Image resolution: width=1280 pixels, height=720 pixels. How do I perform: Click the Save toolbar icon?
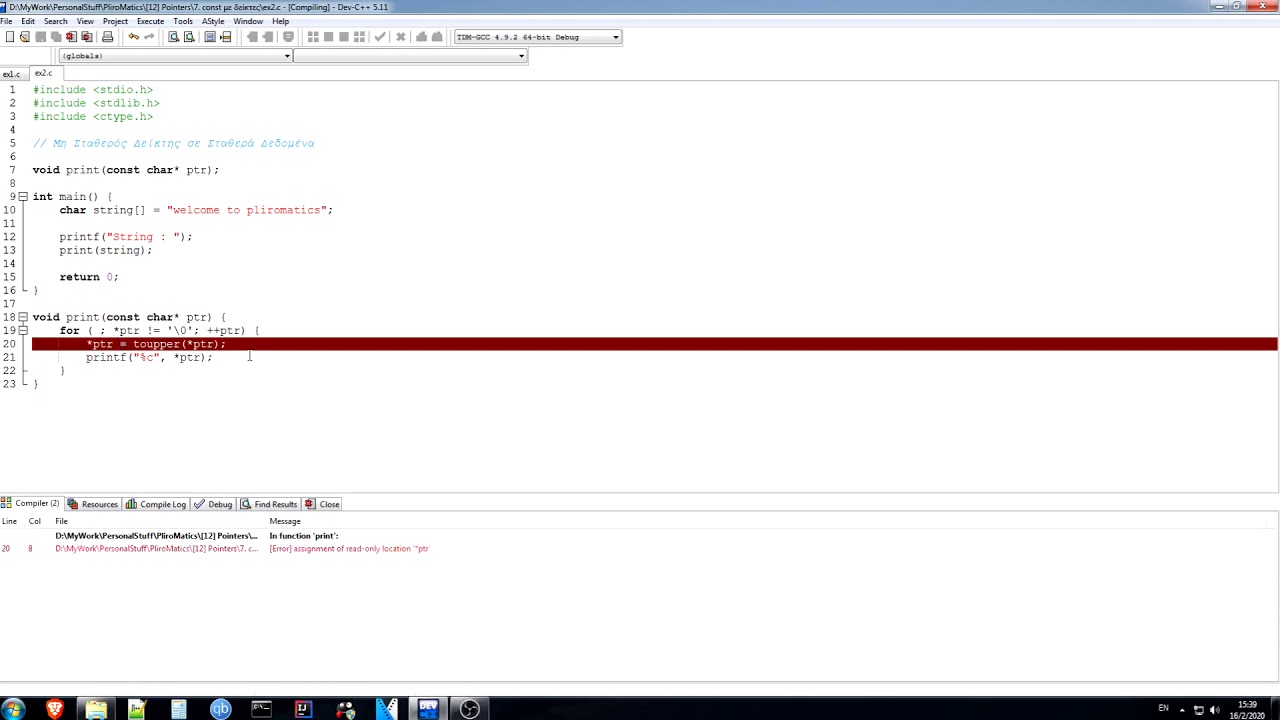click(40, 37)
